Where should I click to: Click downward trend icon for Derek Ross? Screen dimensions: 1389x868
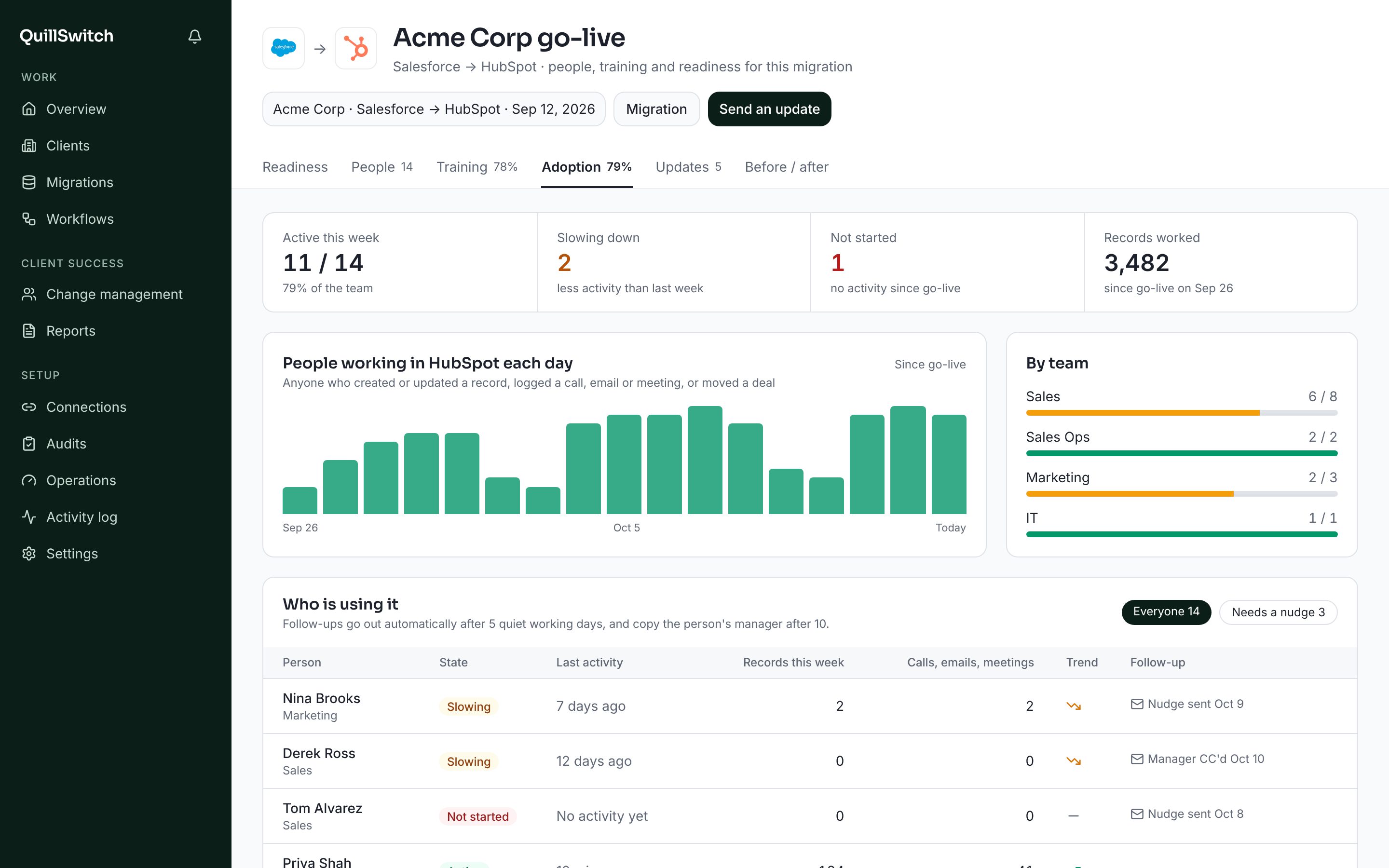pos(1073,761)
